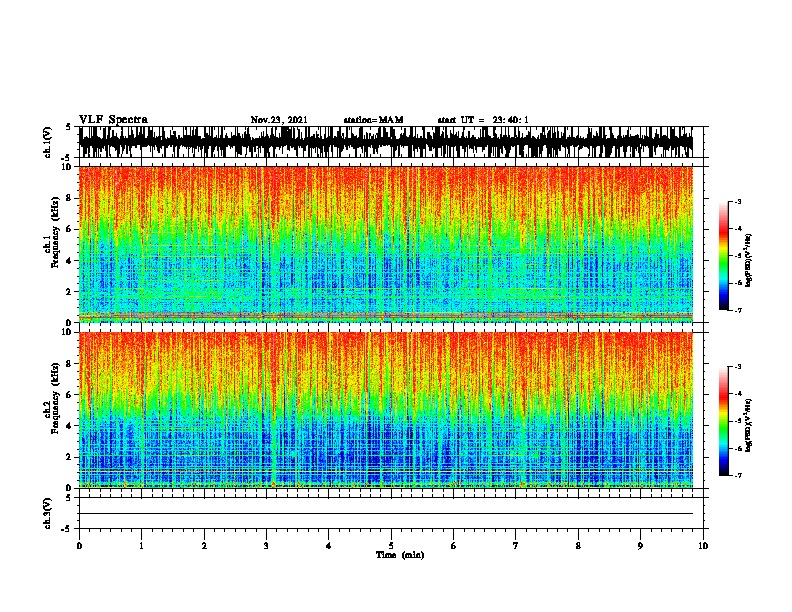The image size is (792, 612).
Task: Click the '-7' label on ch.2 colorbar
Action: [x=737, y=475]
